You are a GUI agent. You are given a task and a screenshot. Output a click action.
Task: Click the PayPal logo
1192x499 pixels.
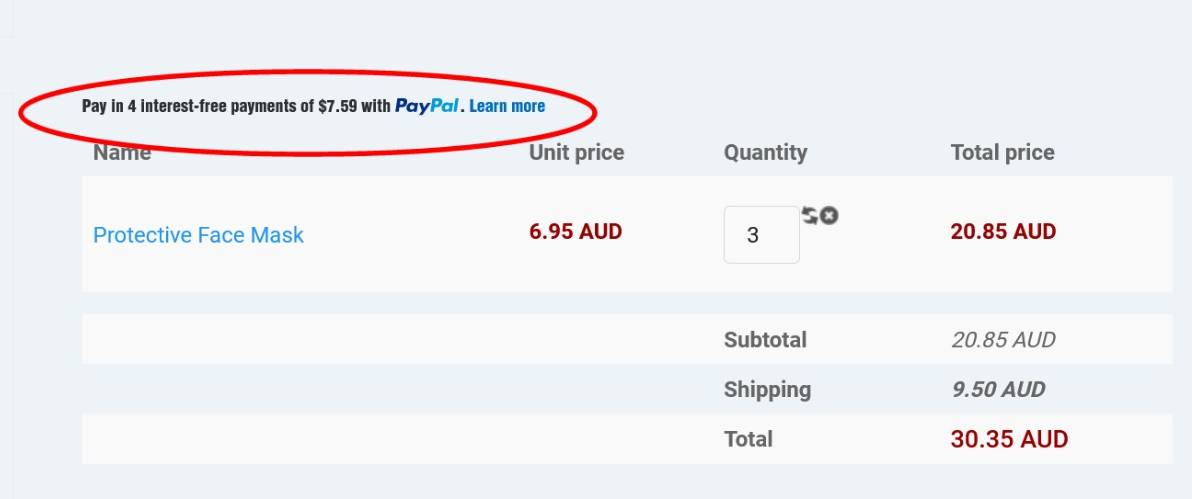[x=427, y=105]
